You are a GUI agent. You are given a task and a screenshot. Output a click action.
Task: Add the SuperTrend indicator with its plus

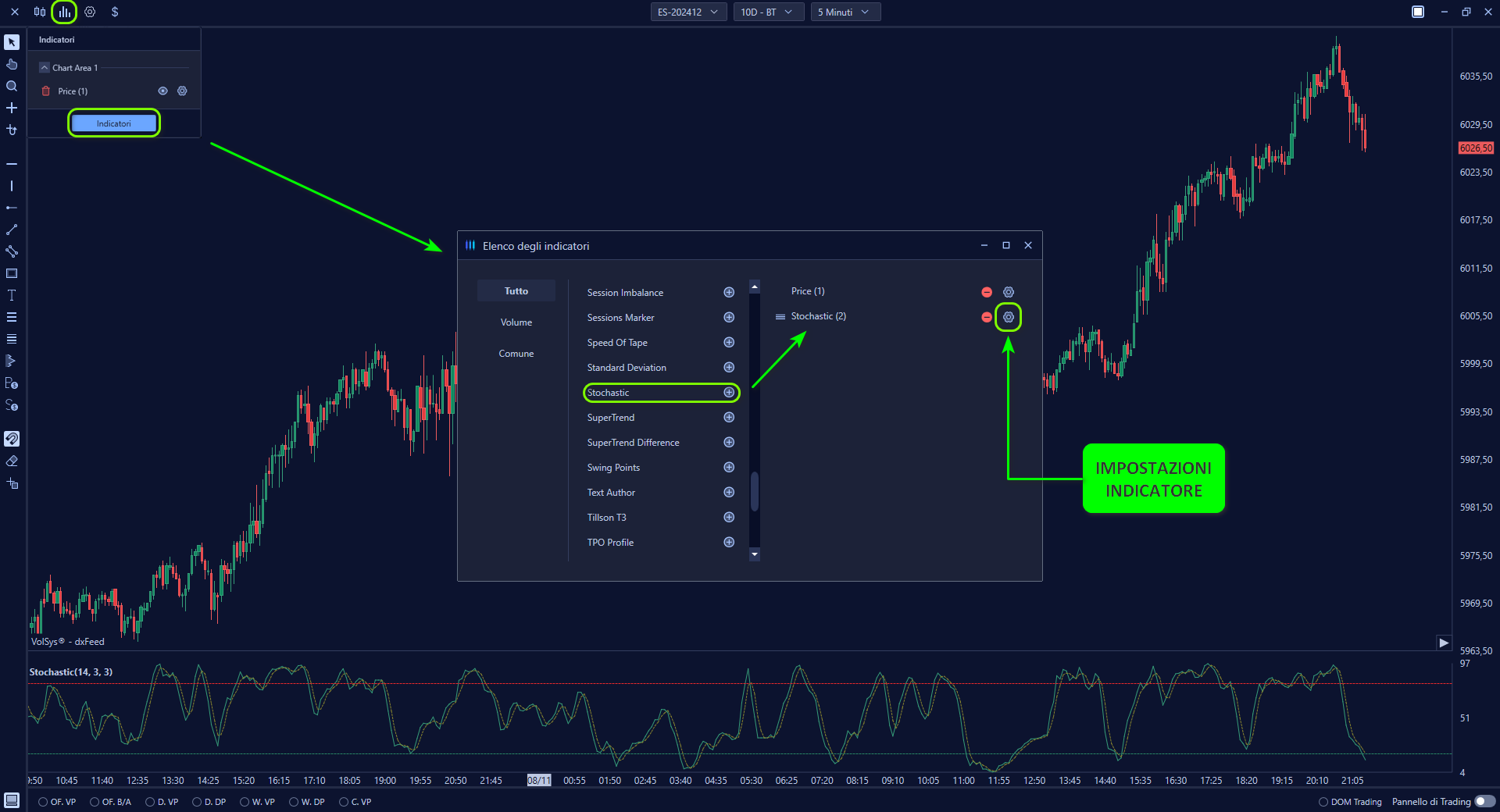(x=729, y=418)
